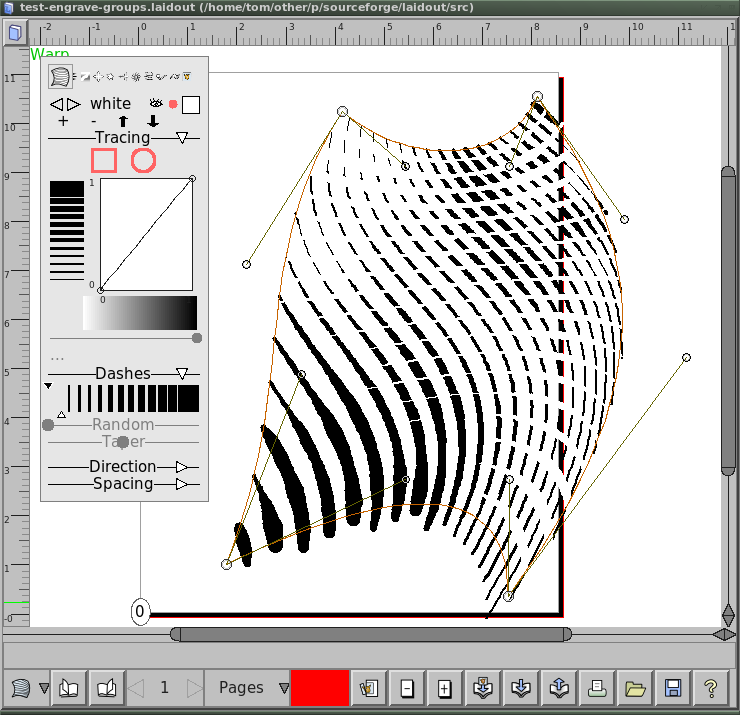Click the white color box in group row
The image size is (740, 715).
pyautogui.click(x=190, y=104)
